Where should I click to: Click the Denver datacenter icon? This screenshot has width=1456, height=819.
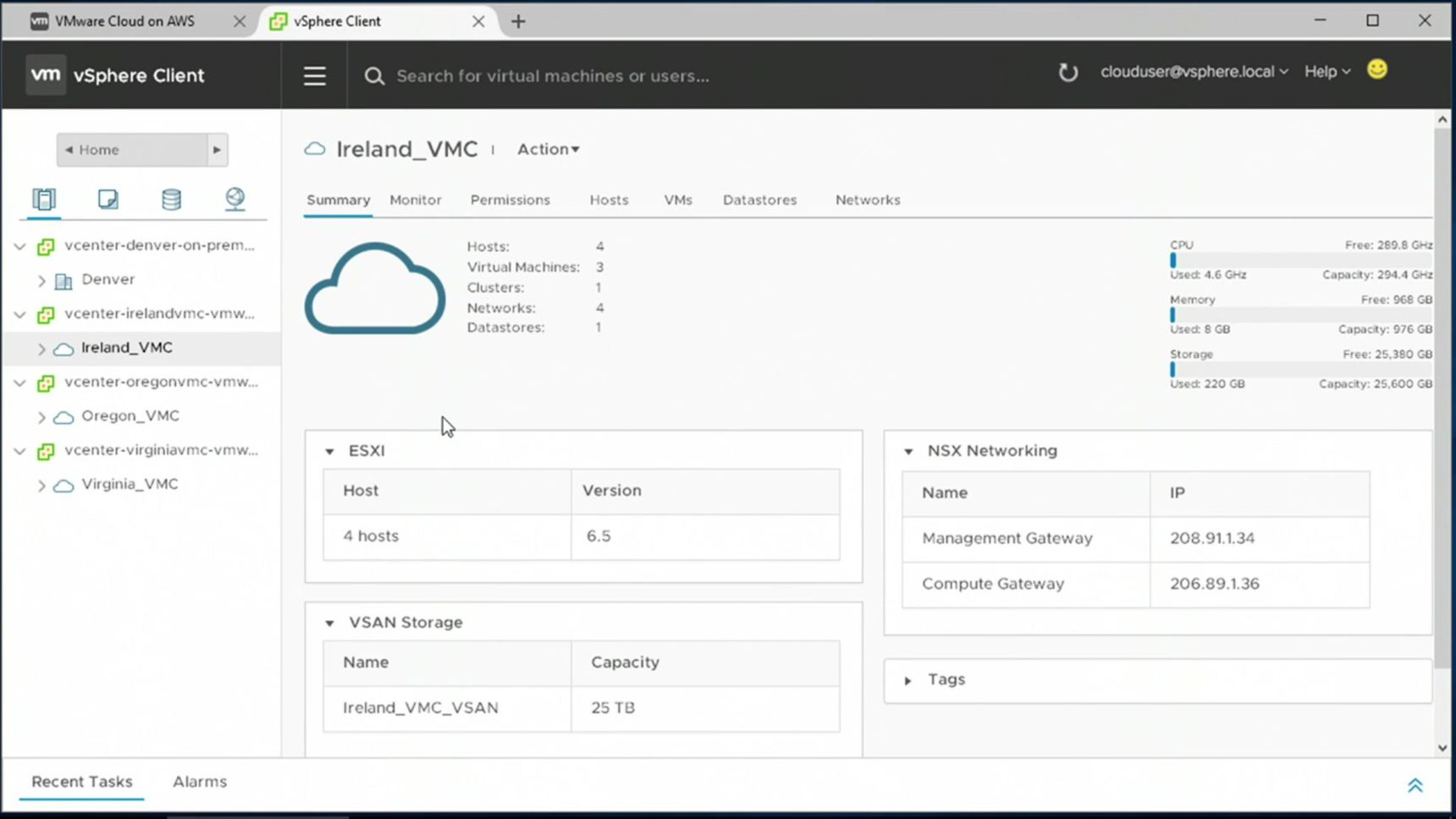(x=63, y=280)
